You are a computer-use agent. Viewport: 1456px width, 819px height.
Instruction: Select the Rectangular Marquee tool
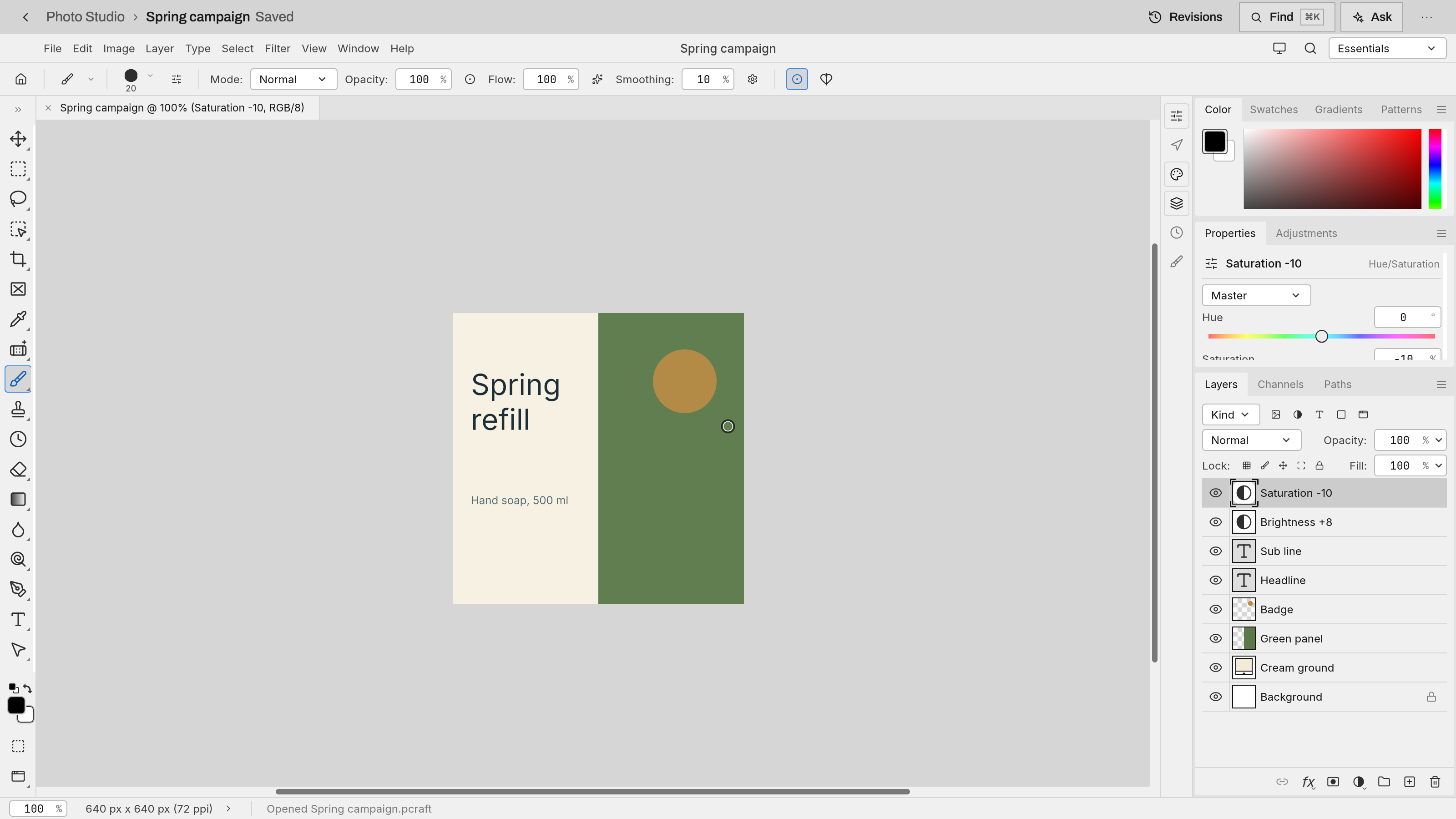tap(18, 169)
